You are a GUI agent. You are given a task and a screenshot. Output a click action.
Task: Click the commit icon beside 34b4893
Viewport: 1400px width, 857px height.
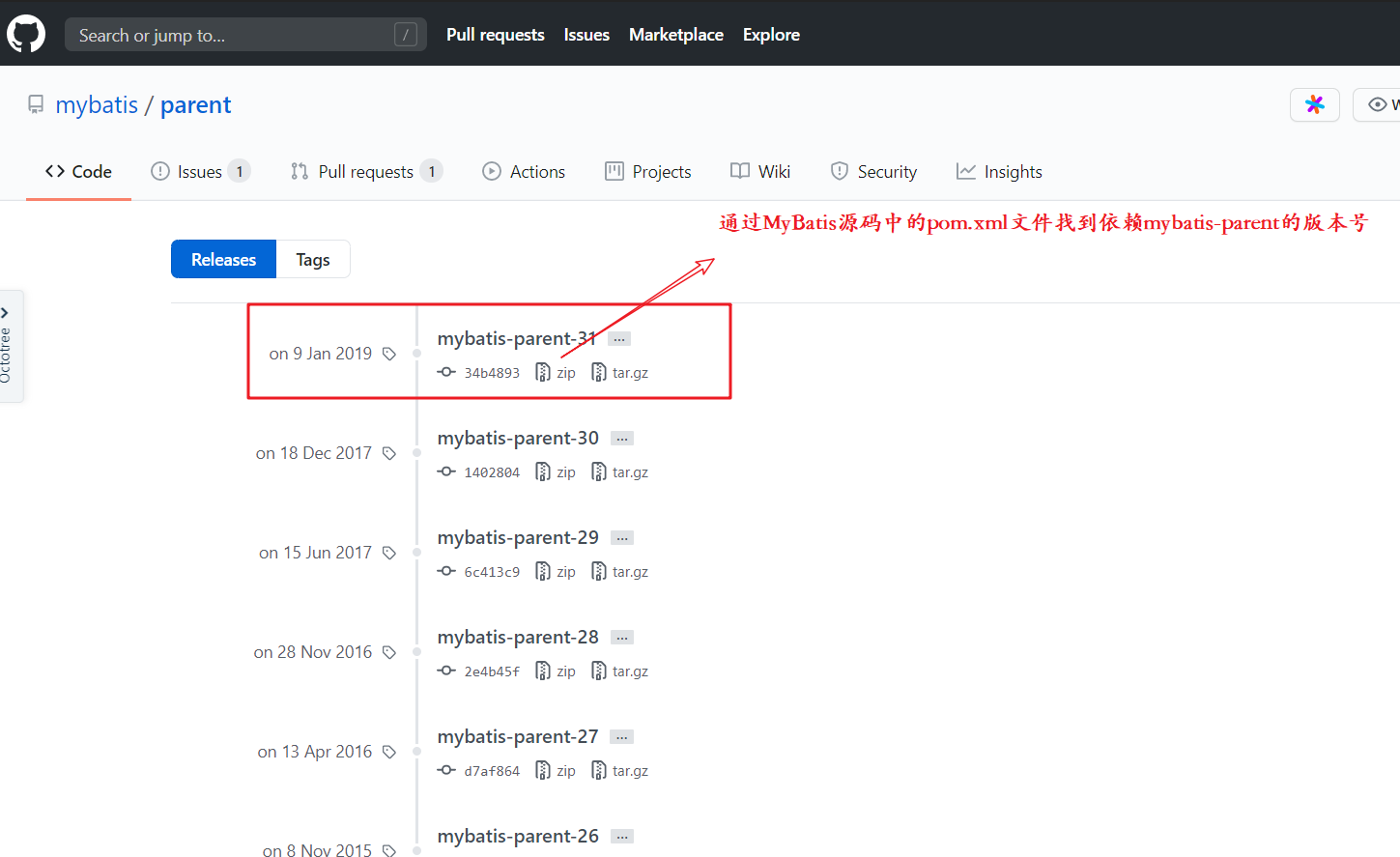pos(446,372)
